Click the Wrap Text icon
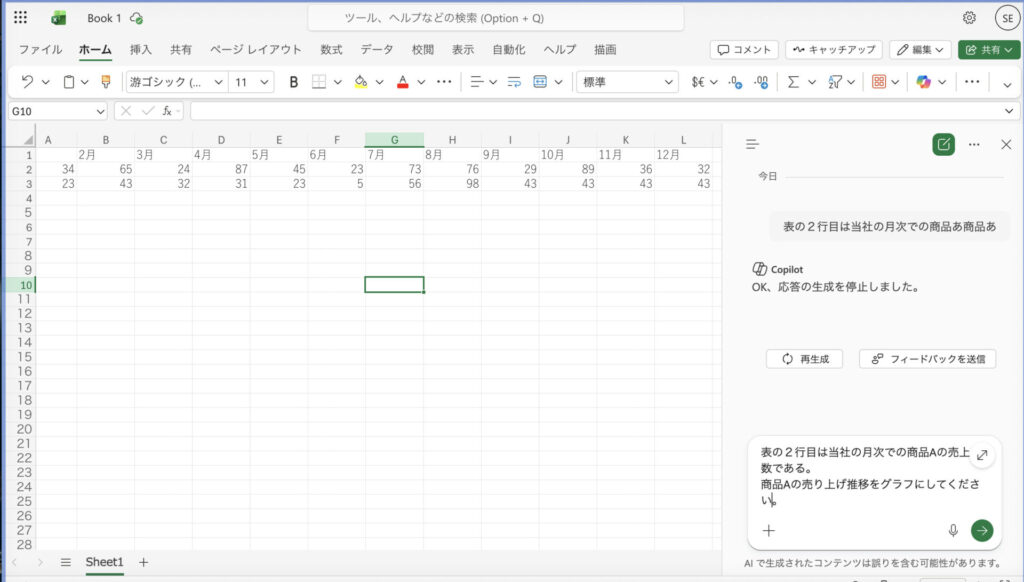 tap(514, 82)
